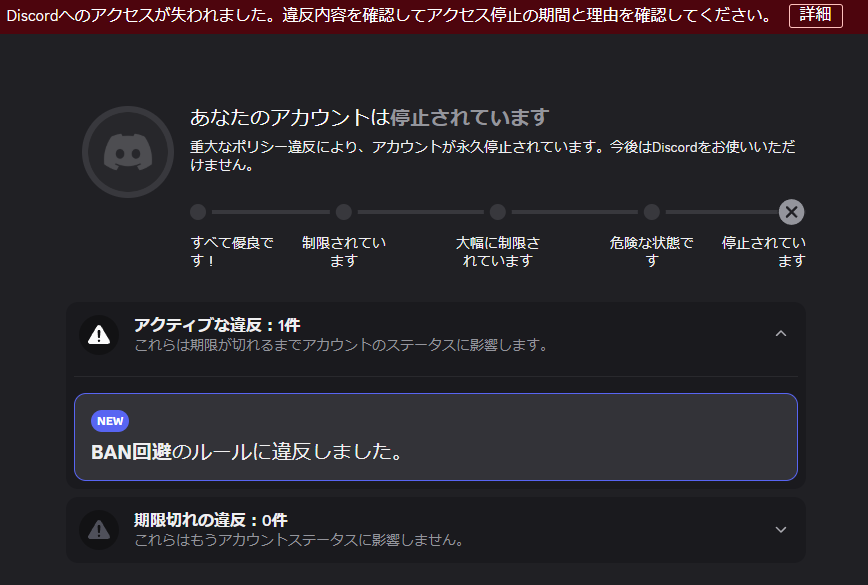Click the 重大なポリシー違反により description paragraph
This screenshot has height=585, width=868.
pyautogui.click(x=493, y=156)
